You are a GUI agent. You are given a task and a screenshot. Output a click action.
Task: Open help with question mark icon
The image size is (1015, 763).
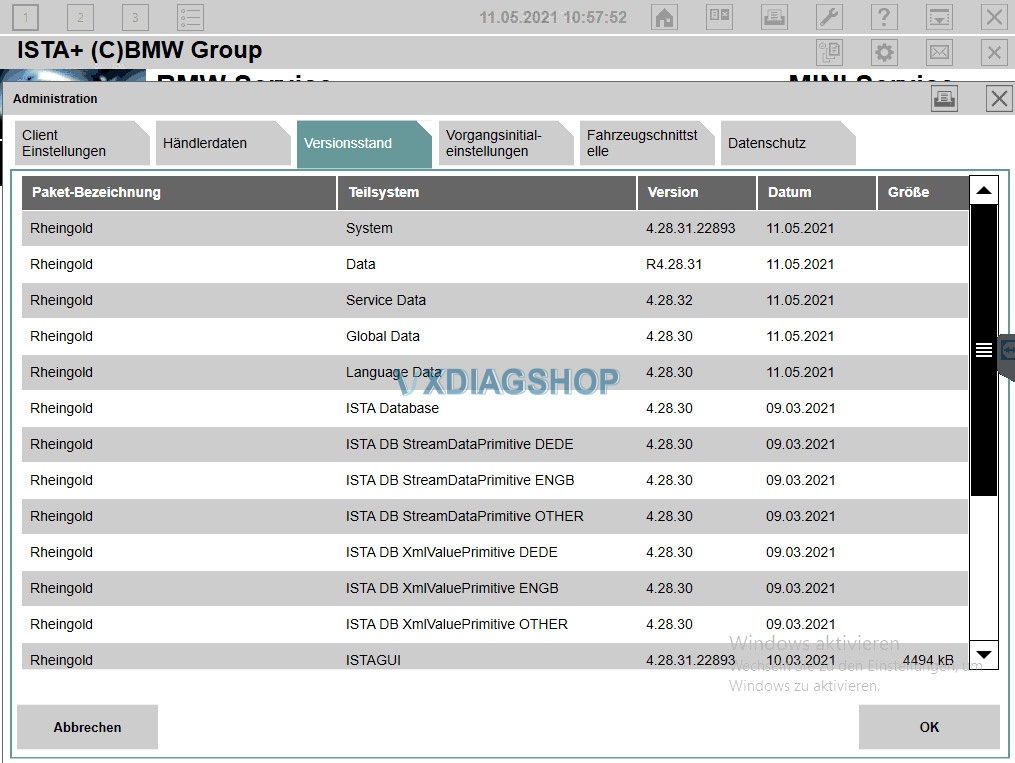coord(884,17)
